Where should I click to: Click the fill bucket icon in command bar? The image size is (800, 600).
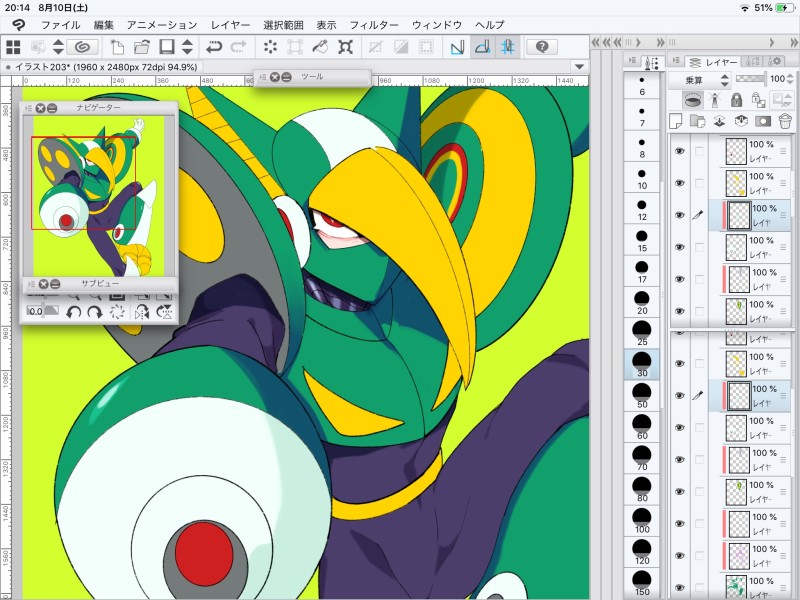(x=320, y=47)
